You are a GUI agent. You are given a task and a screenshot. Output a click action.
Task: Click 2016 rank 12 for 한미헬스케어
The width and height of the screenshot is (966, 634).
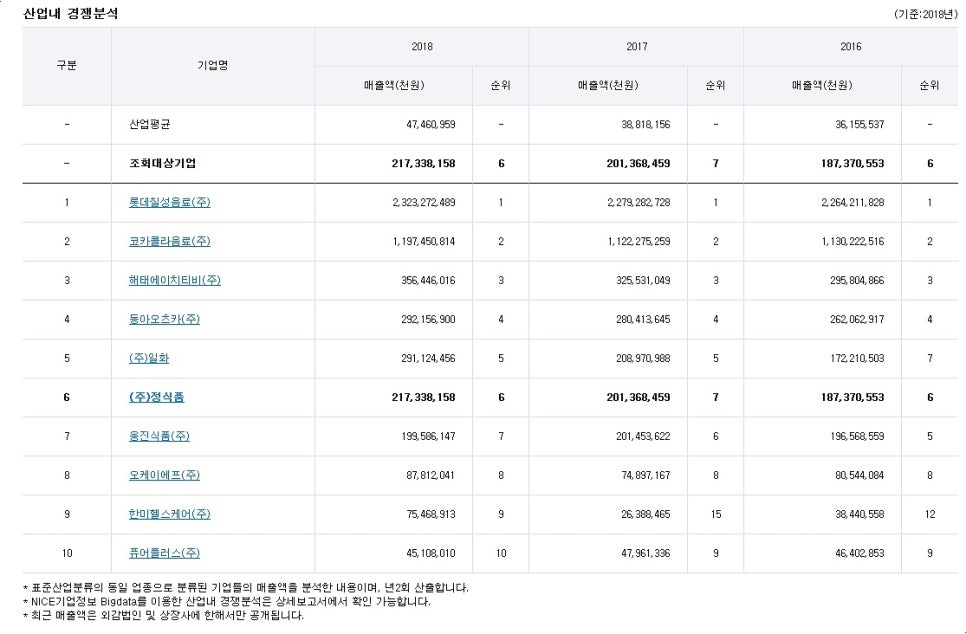pyautogui.click(x=930, y=514)
